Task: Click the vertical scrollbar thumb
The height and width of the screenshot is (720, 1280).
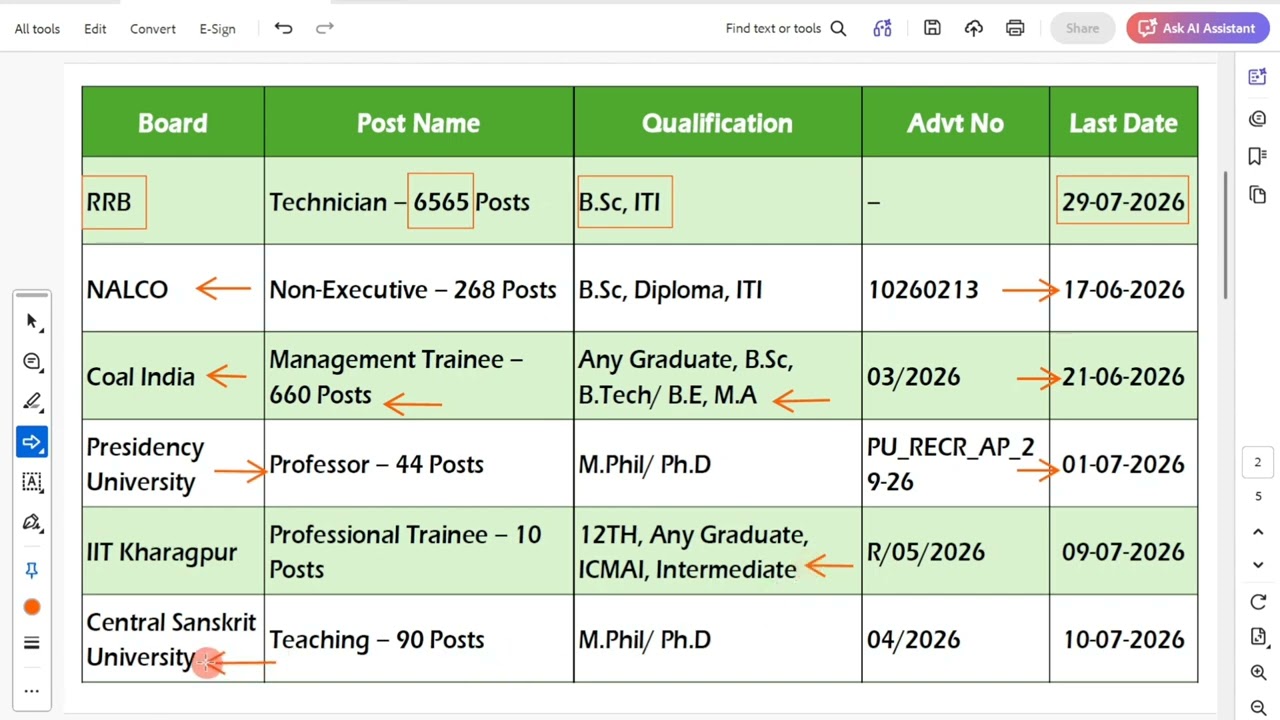Action: (x=1226, y=235)
